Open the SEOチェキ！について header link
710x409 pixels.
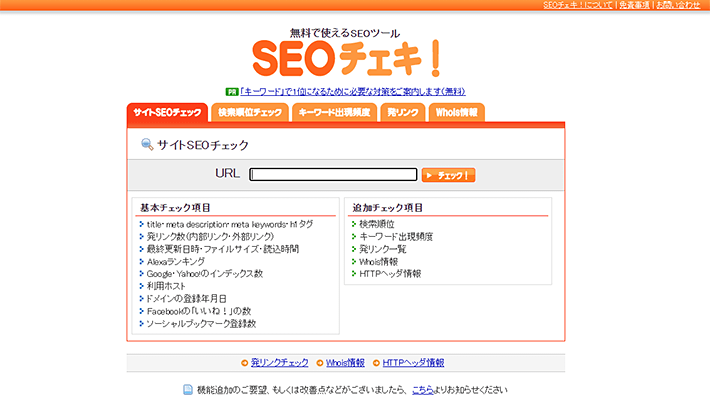coord(577,5)
